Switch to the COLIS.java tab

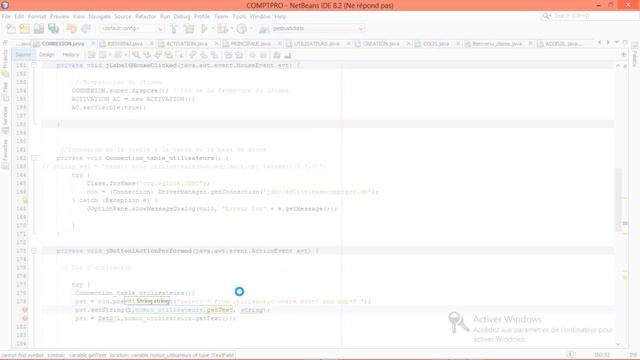[436, 44]
